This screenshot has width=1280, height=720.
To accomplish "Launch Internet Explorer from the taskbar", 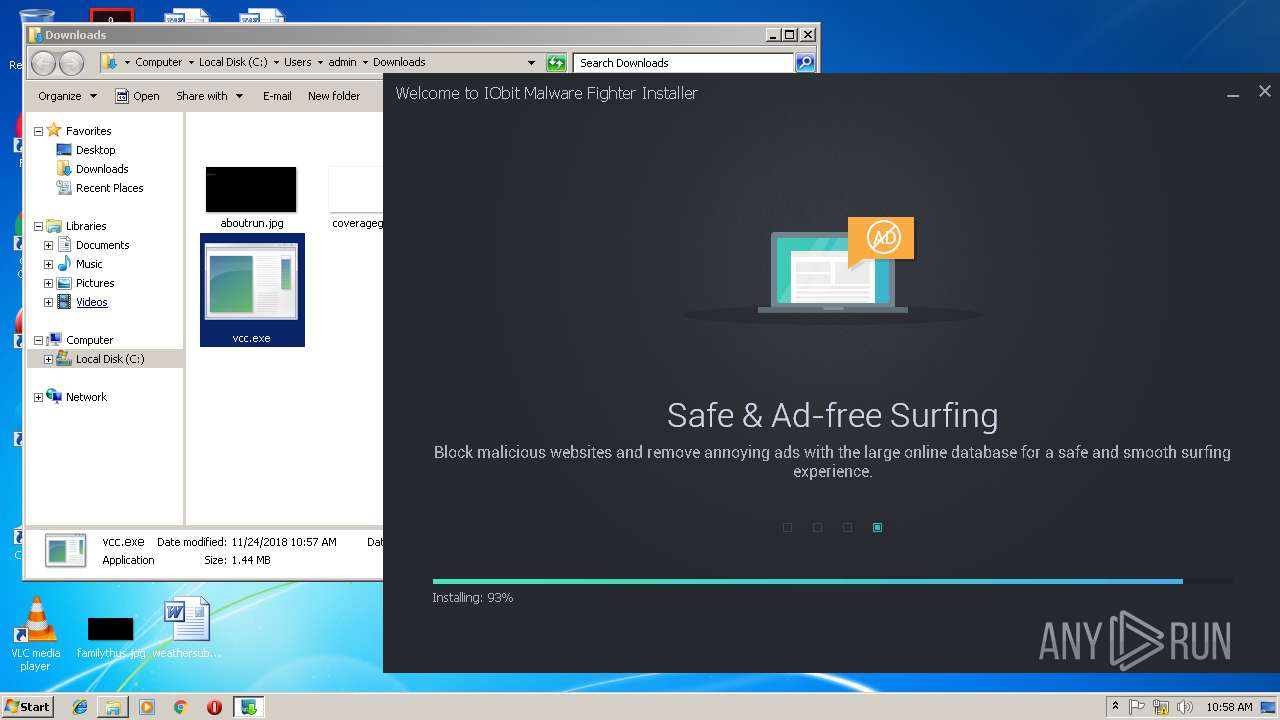I will (x=80, y=707).
